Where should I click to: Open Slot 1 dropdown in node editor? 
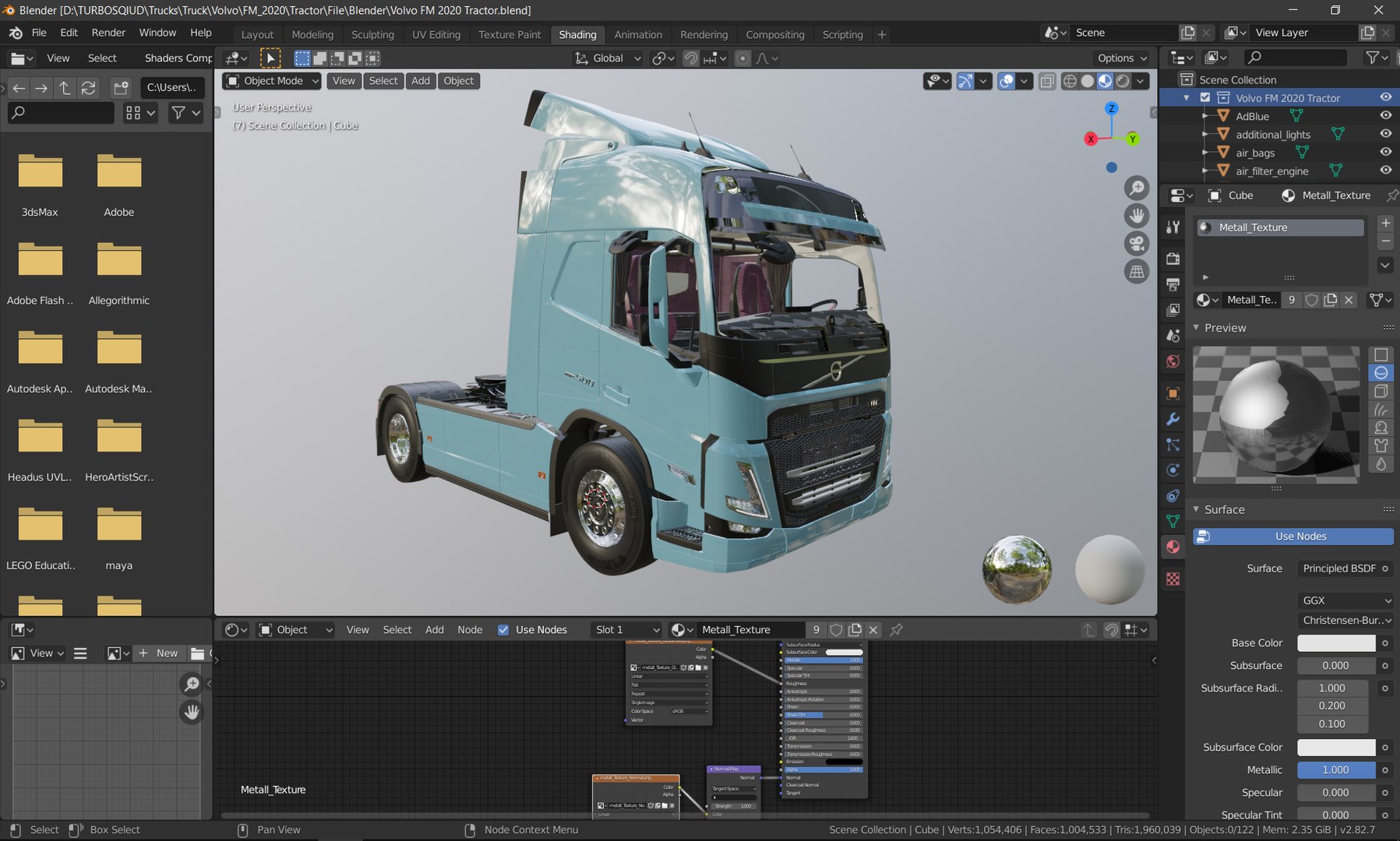tap(626, 630)
